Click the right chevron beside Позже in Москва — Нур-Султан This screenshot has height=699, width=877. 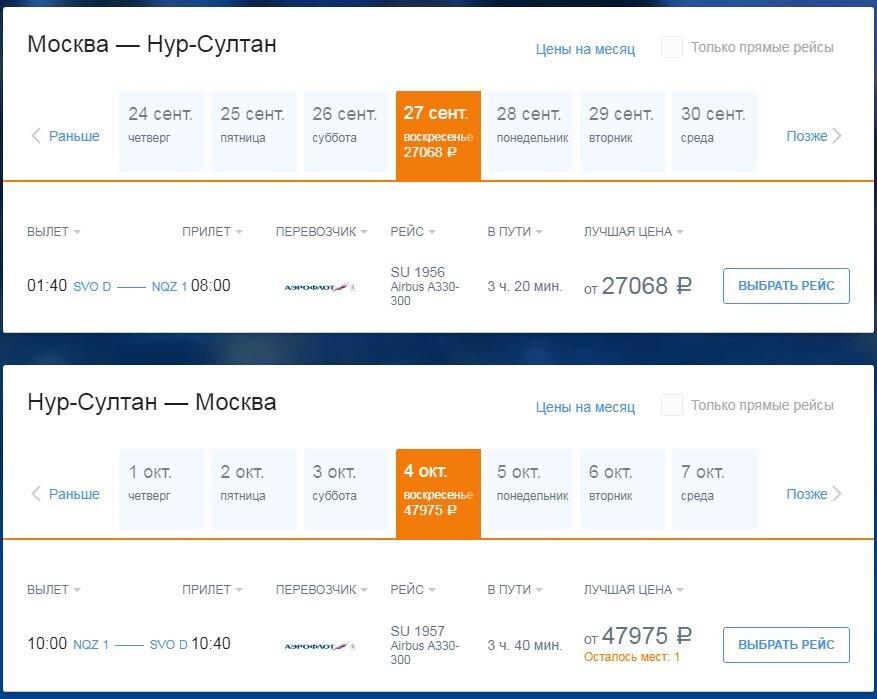[837, 136]
